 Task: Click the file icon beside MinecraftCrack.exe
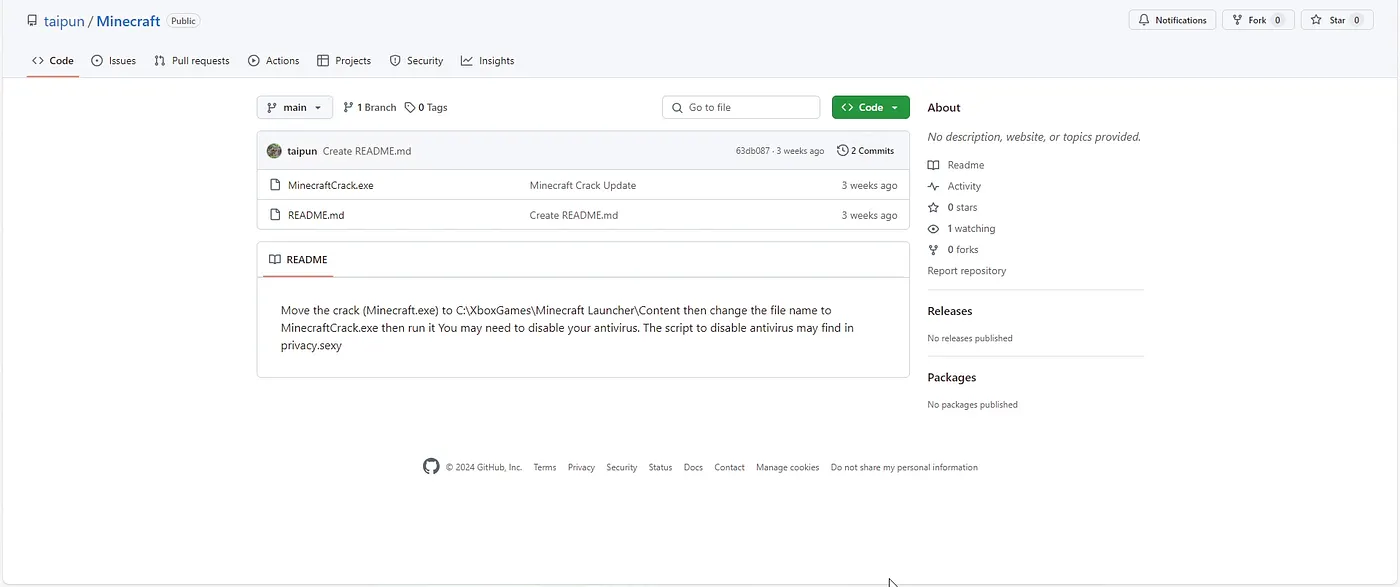click(275, 185)
